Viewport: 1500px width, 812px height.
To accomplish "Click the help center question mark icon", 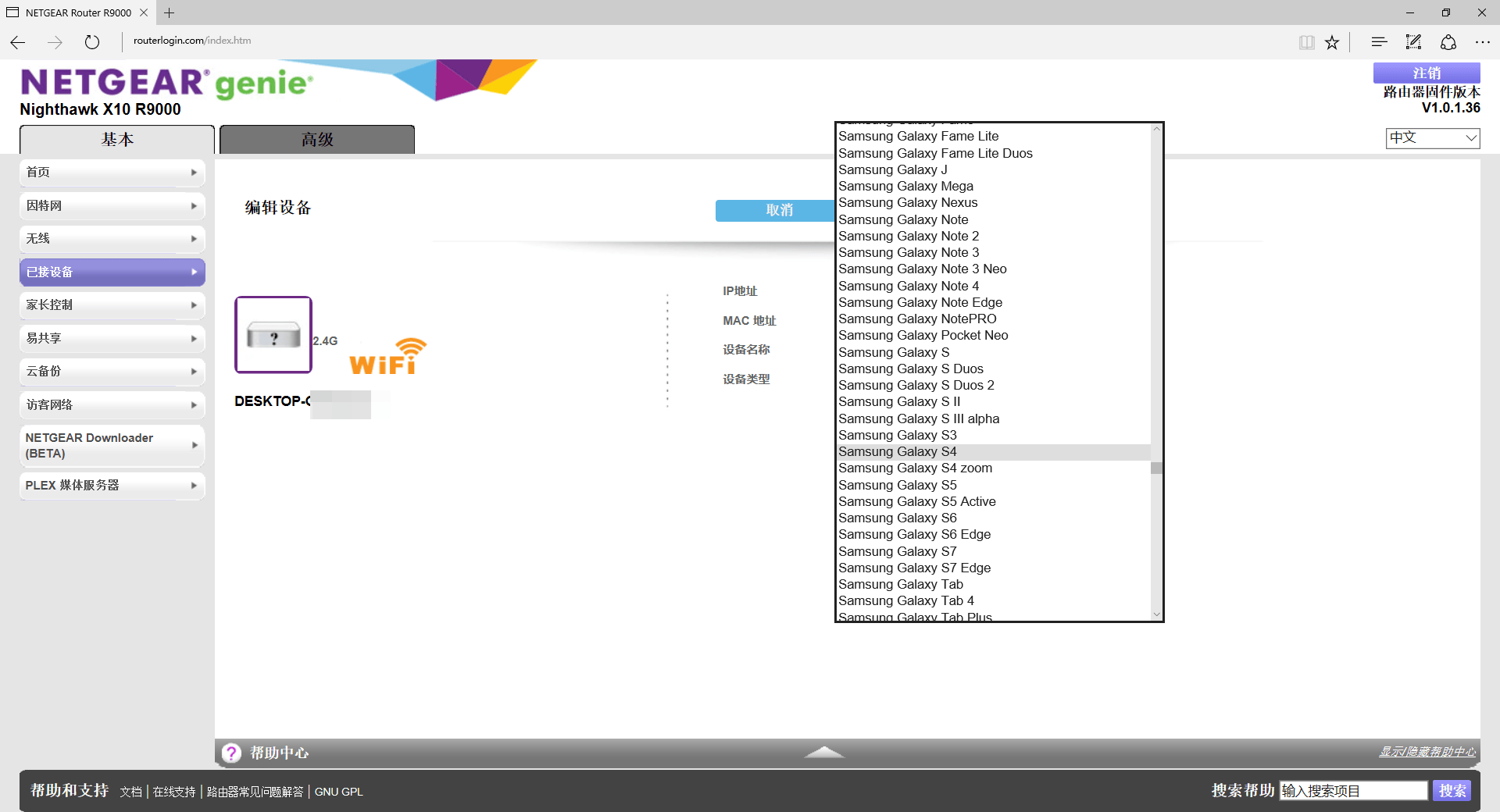I will 231,753.
